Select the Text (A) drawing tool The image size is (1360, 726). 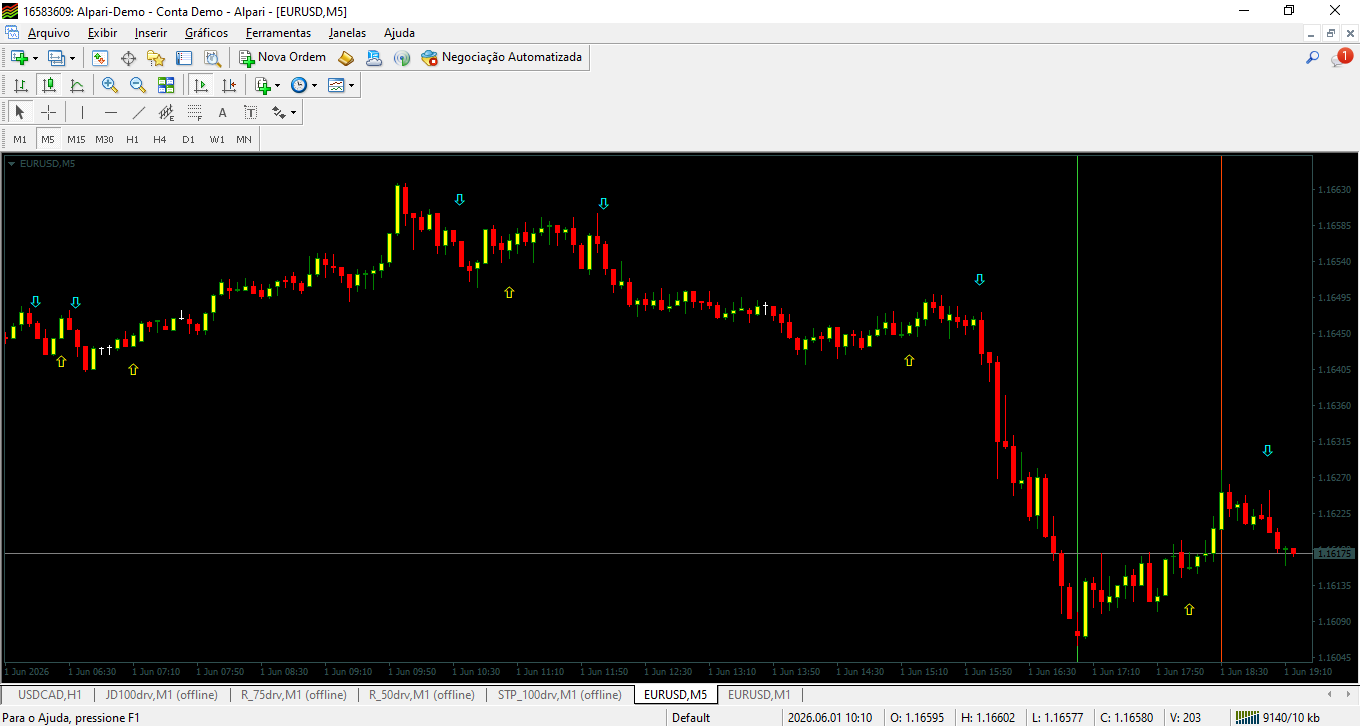(222, 112)
